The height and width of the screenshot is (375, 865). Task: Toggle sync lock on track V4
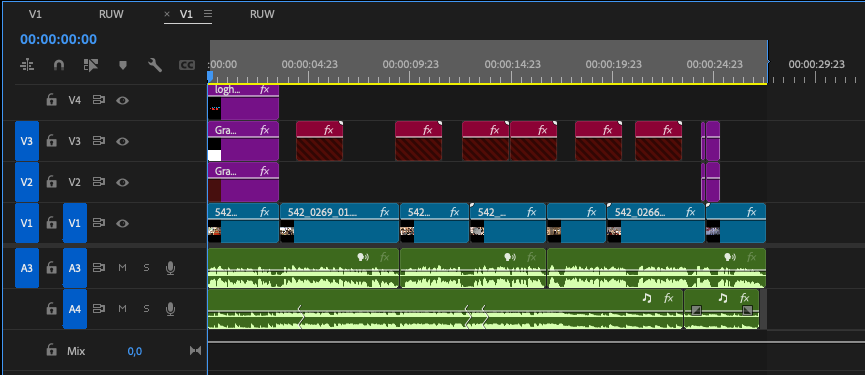click(99, 100)
